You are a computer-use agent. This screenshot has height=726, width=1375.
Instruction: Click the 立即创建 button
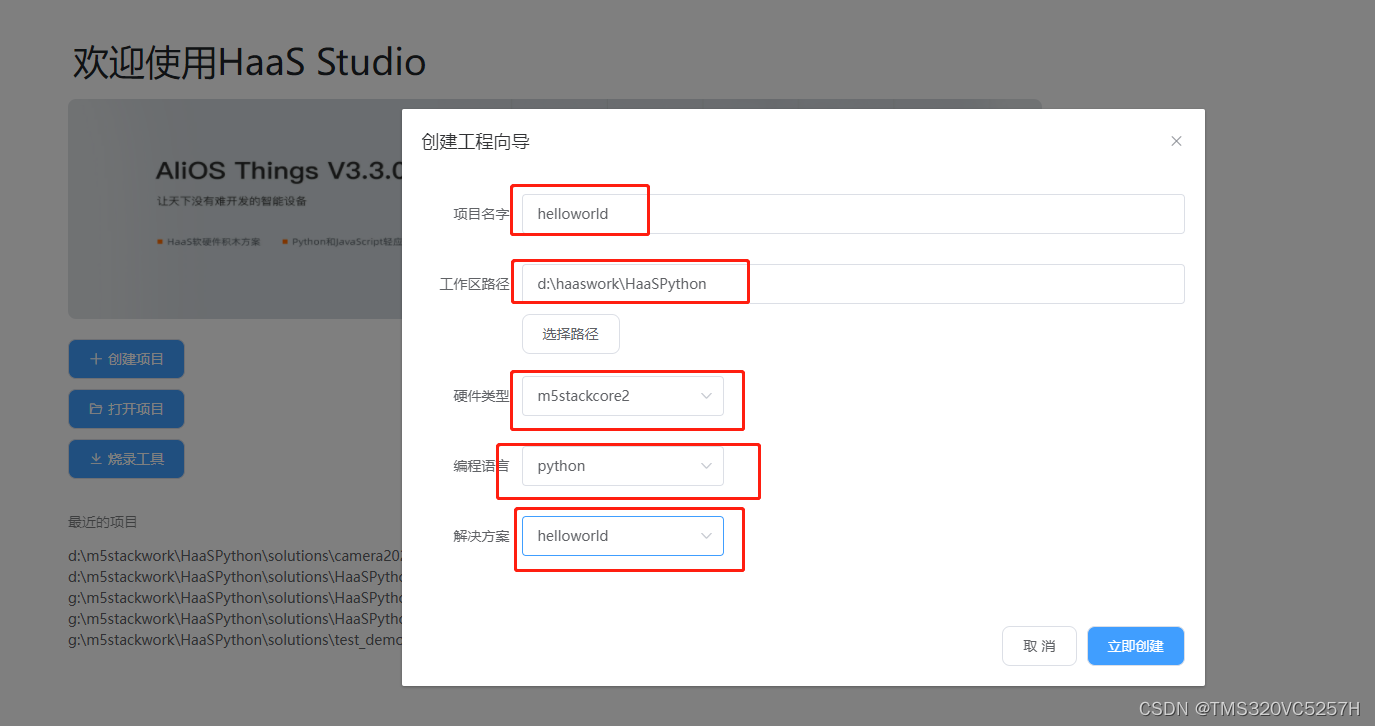point(1136,646)
